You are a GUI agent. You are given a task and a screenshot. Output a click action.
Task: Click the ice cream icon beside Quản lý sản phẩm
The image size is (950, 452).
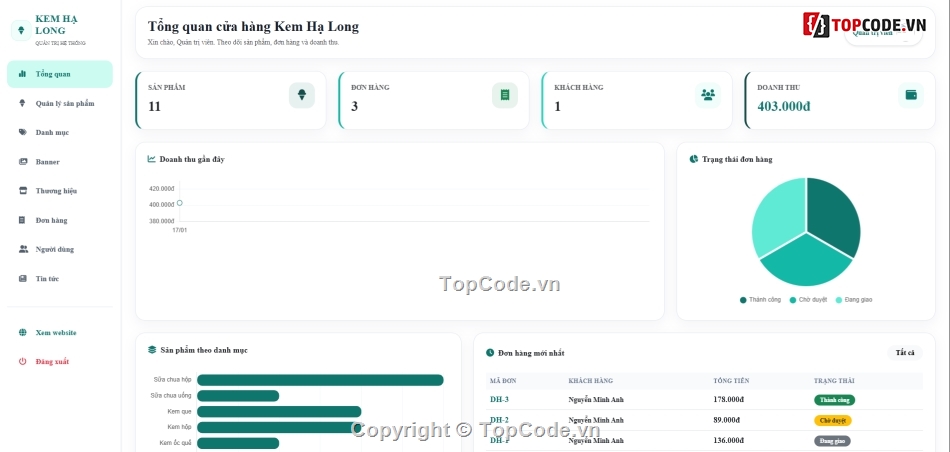coord(23,103)
